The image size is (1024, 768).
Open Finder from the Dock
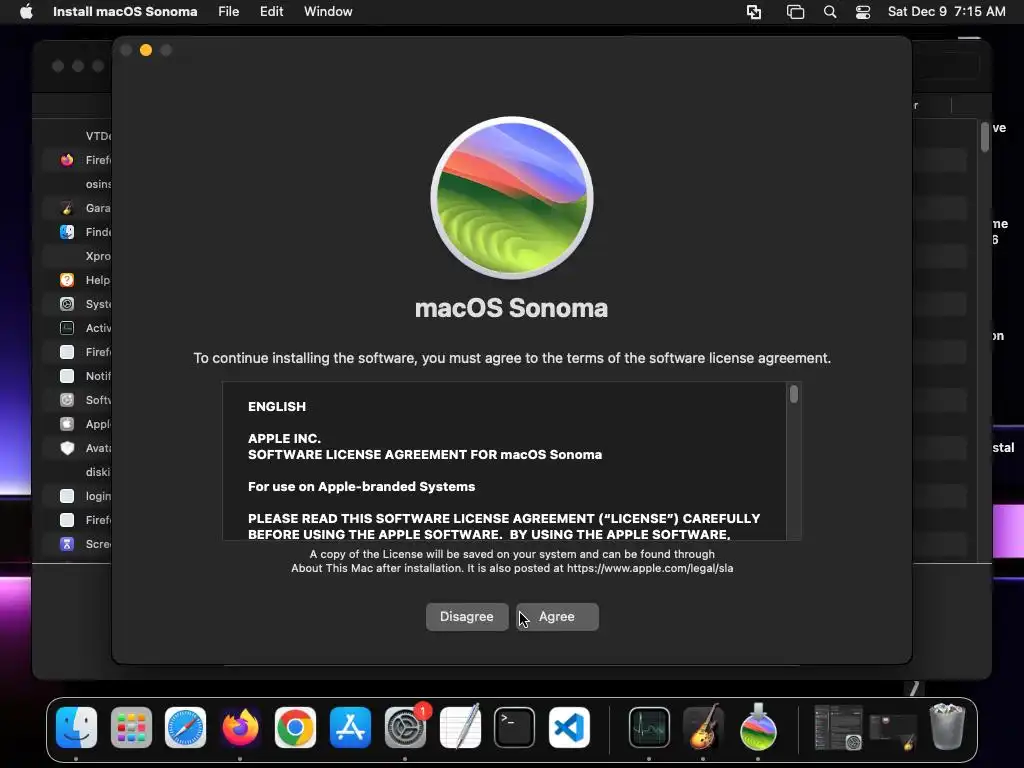[76, 727]
